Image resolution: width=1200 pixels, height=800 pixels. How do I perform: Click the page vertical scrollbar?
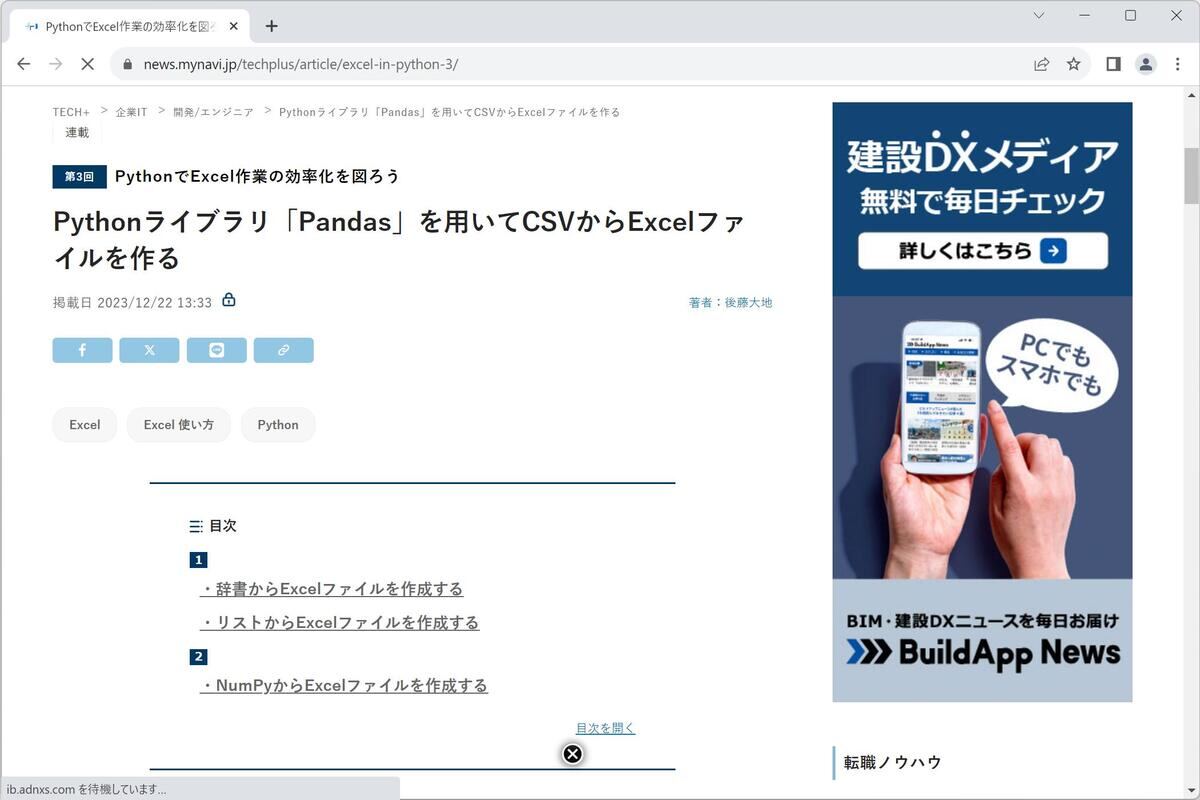(1191, 175)
